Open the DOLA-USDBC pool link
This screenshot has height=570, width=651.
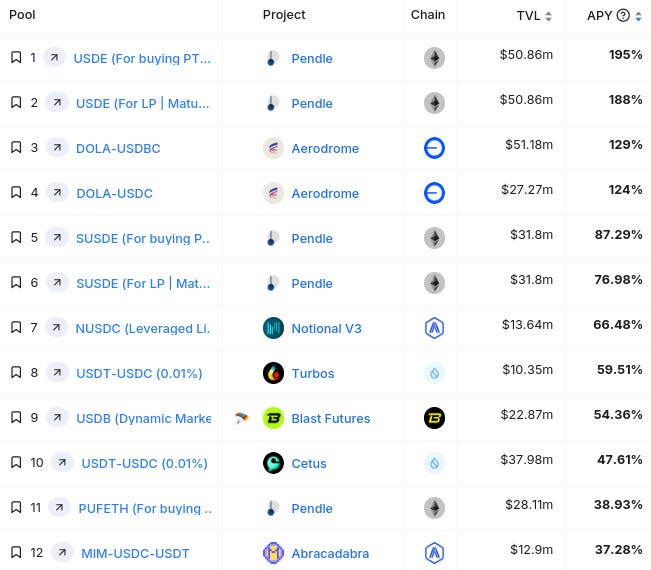point(118,149)
